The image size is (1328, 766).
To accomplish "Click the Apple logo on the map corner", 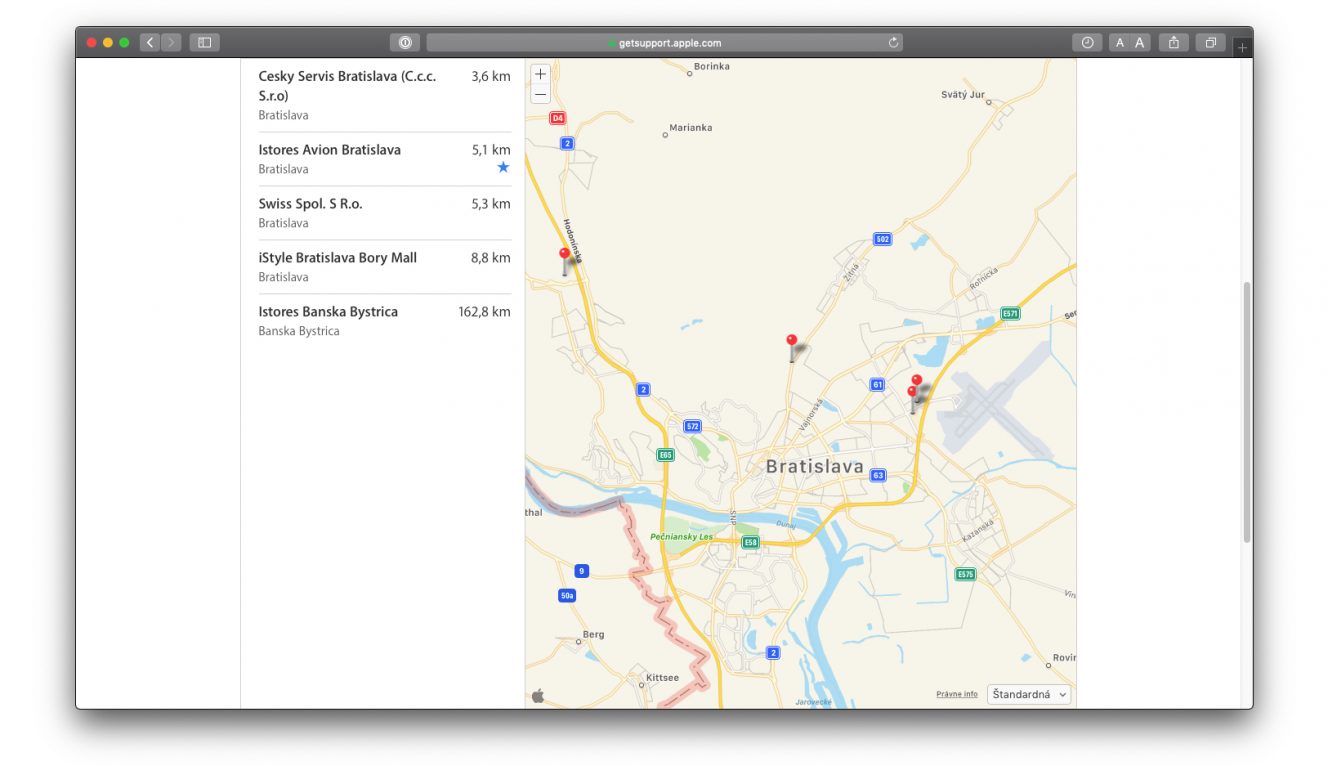I will (538, 696).
